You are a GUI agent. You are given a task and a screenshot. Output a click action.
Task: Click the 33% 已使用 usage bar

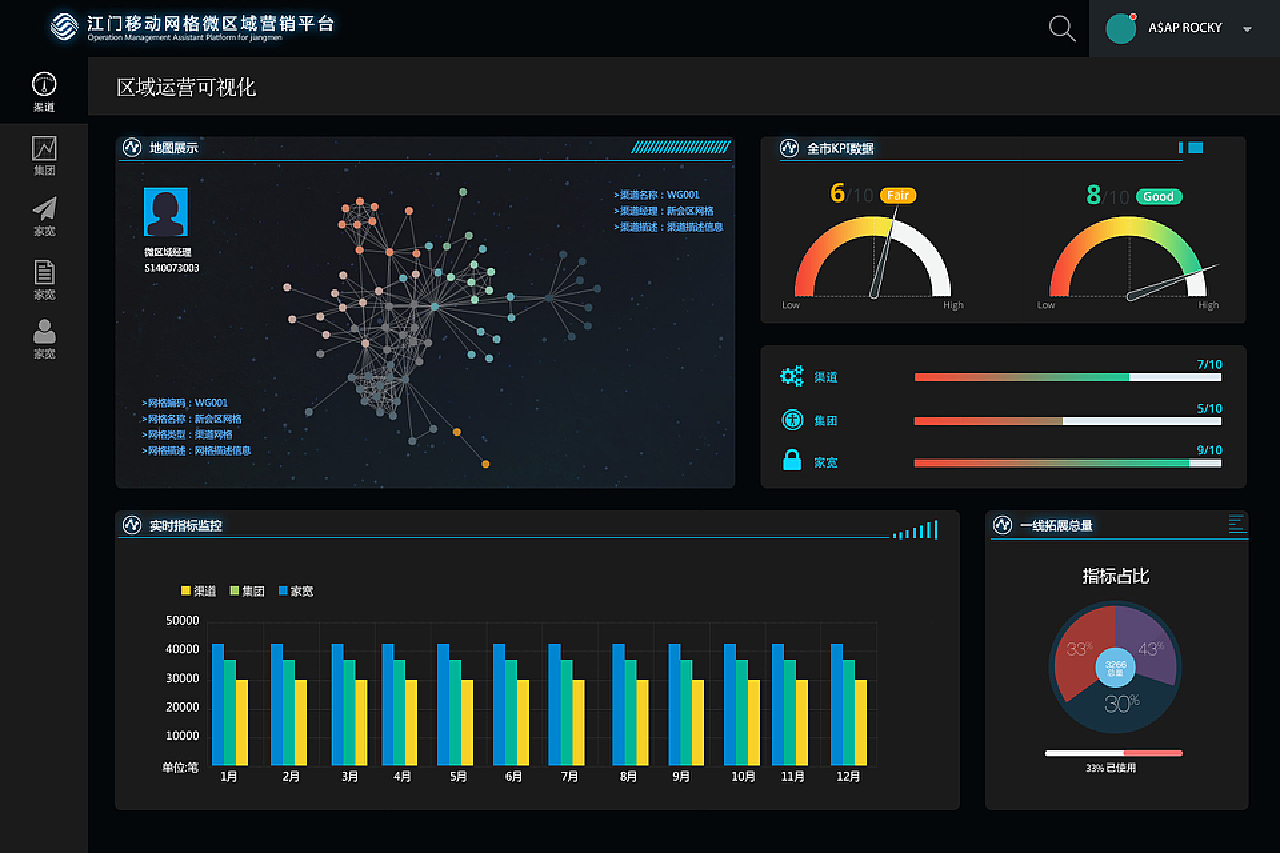pyautogui.click(x=1113, y=753)
